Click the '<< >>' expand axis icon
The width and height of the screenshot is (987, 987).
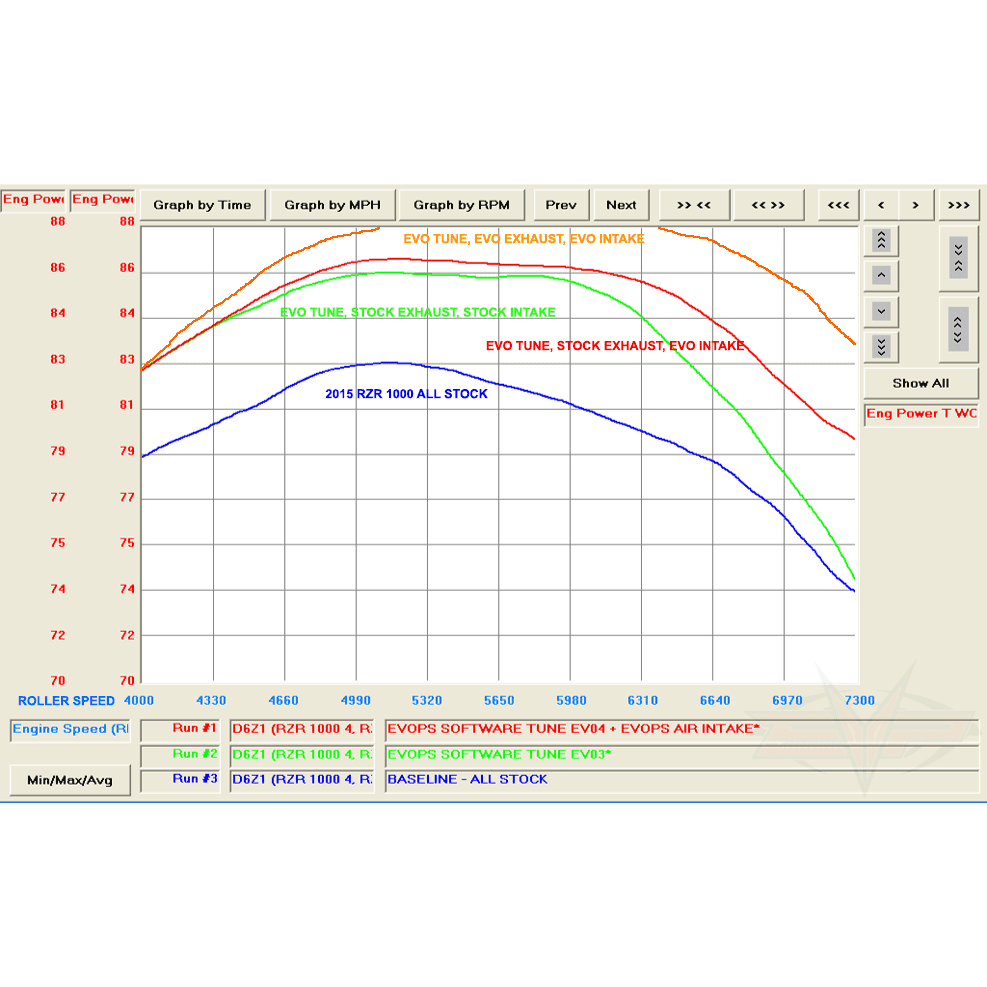769,204
